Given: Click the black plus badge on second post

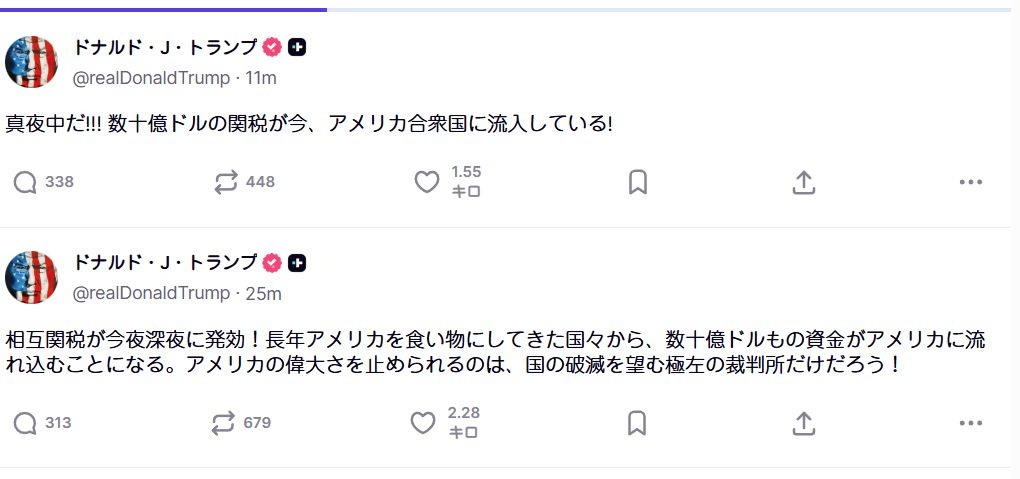Looking at the screenshot, I should (x=297, y=263).
